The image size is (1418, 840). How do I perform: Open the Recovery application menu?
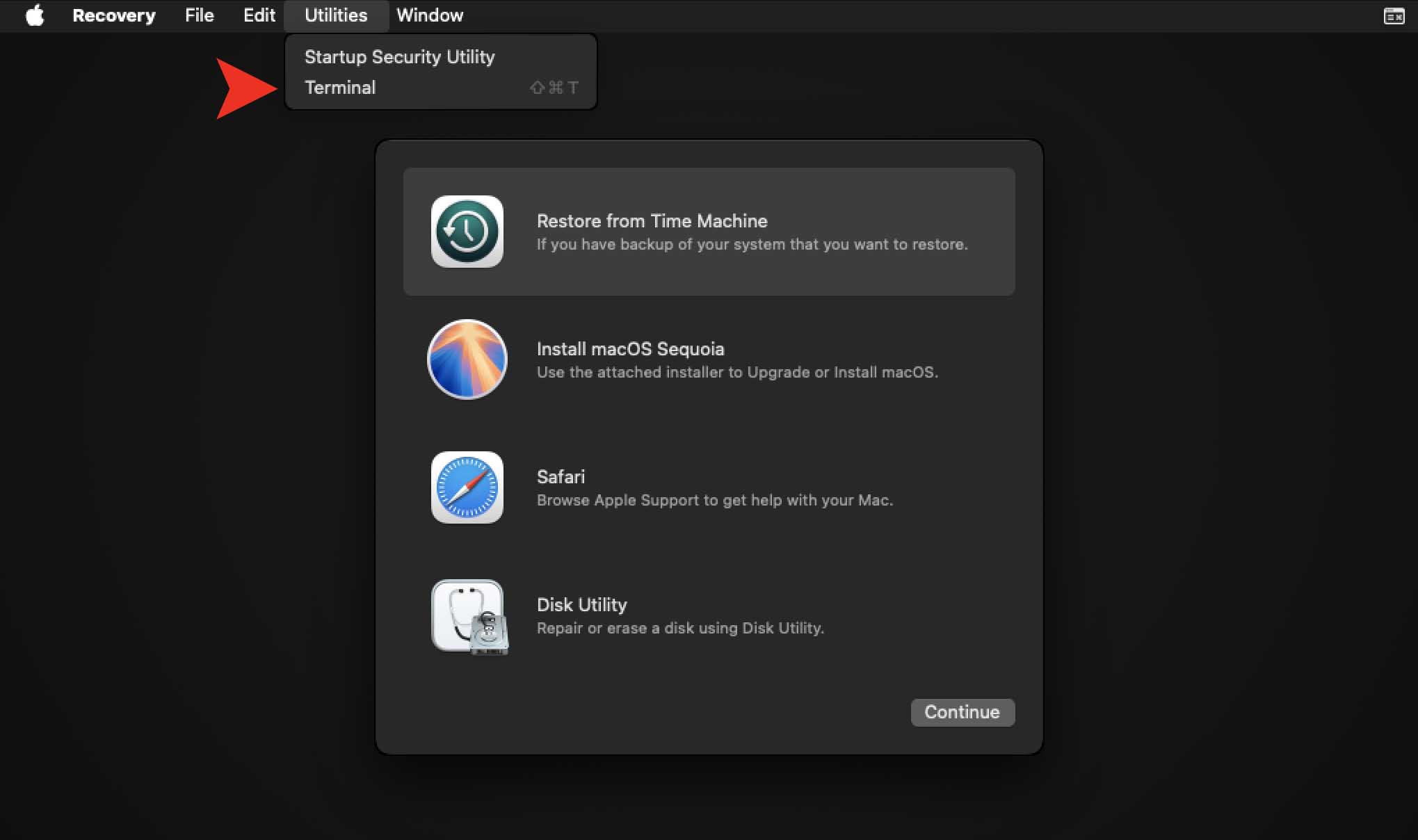pos(114,15)
